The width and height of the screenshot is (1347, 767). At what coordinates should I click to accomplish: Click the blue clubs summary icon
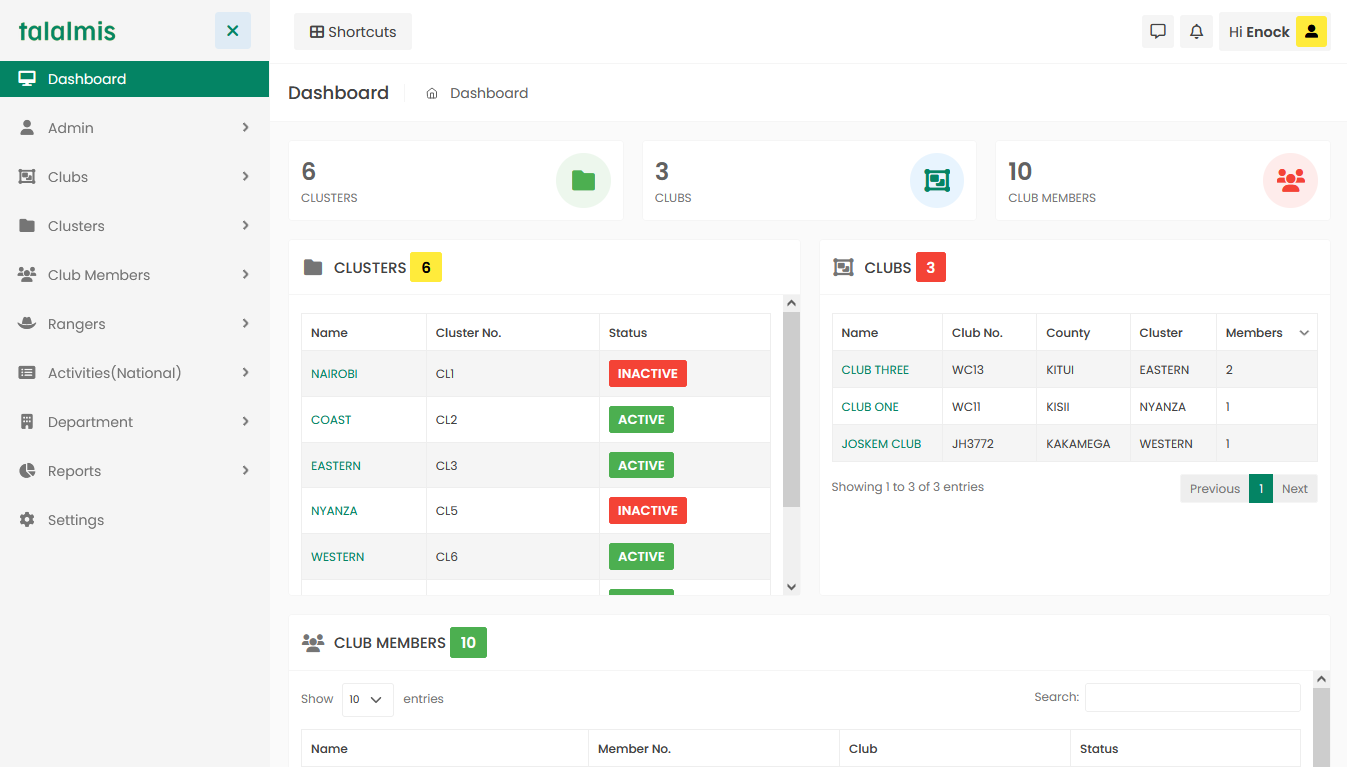pos(936,180)
